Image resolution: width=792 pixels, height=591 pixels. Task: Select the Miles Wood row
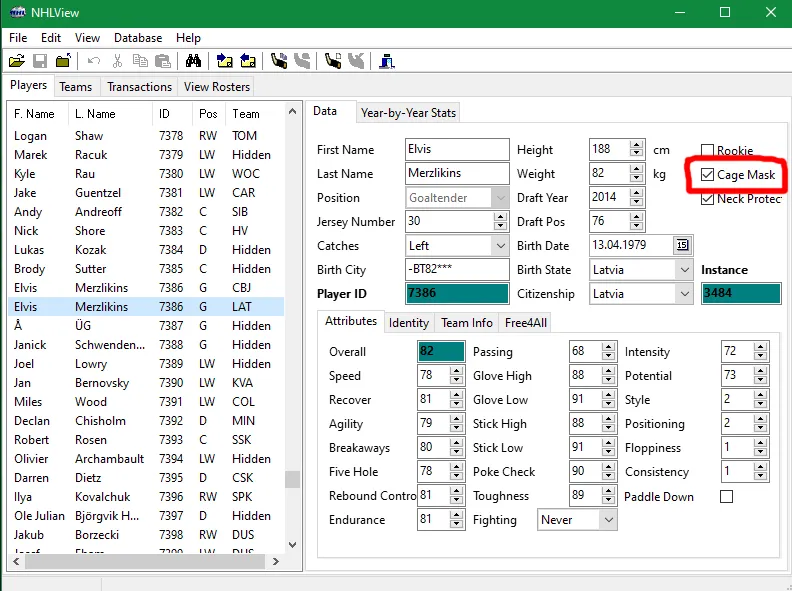click(146, 402)
